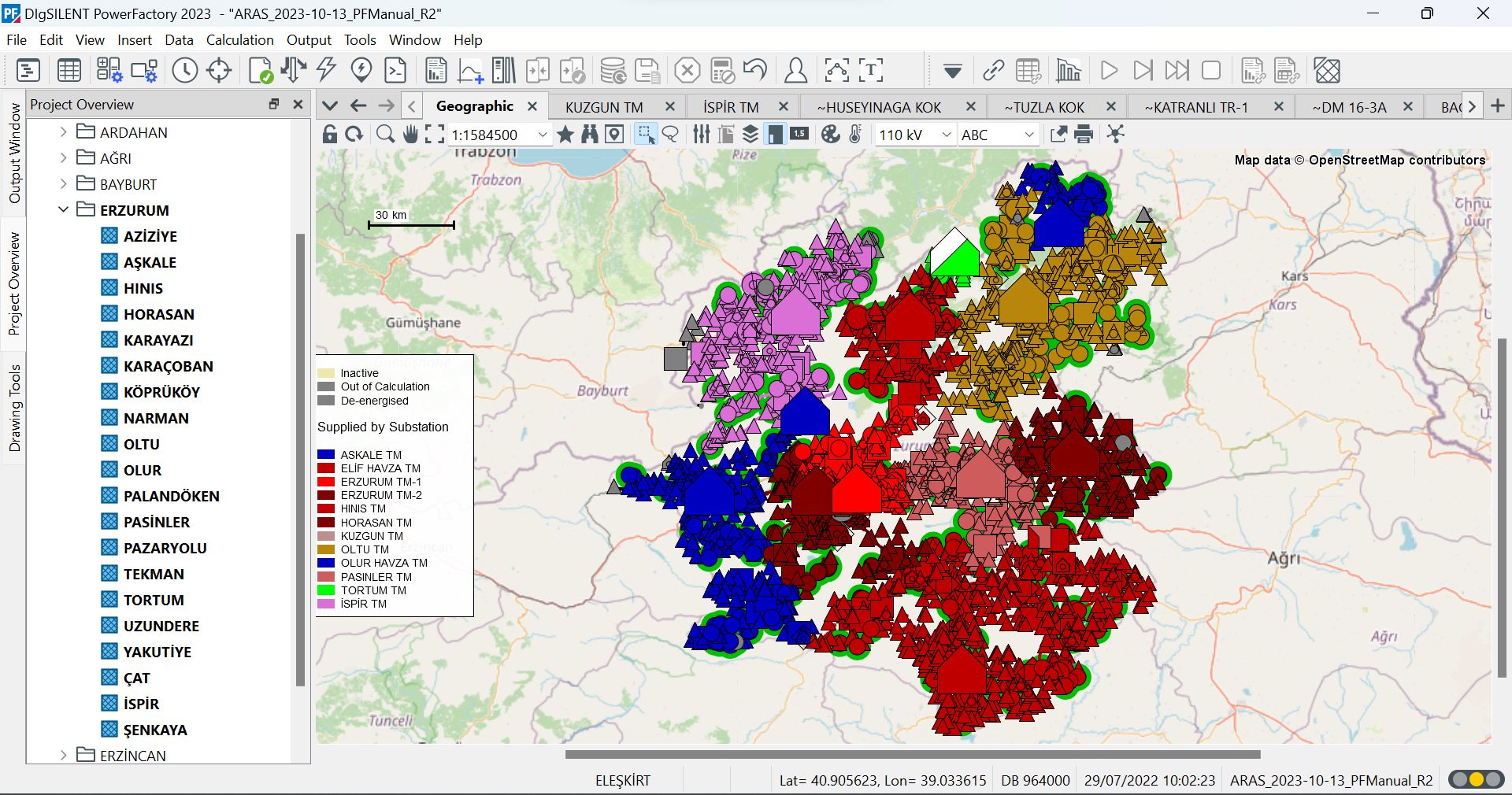Expand the ERZİNCAN folder
This screenshot has height=795, width=1512.
click(64, 756)
